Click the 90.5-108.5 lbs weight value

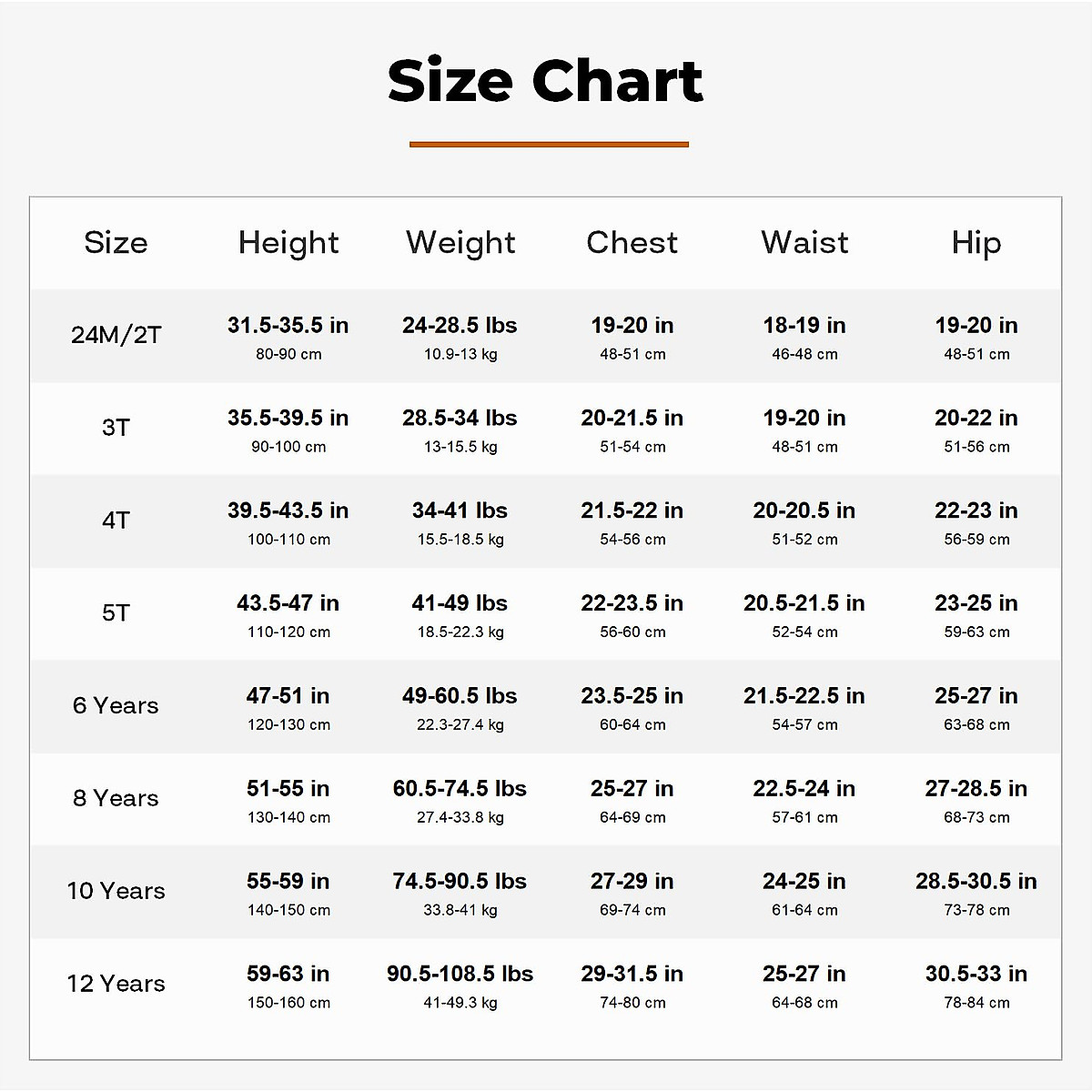point(460,975)
